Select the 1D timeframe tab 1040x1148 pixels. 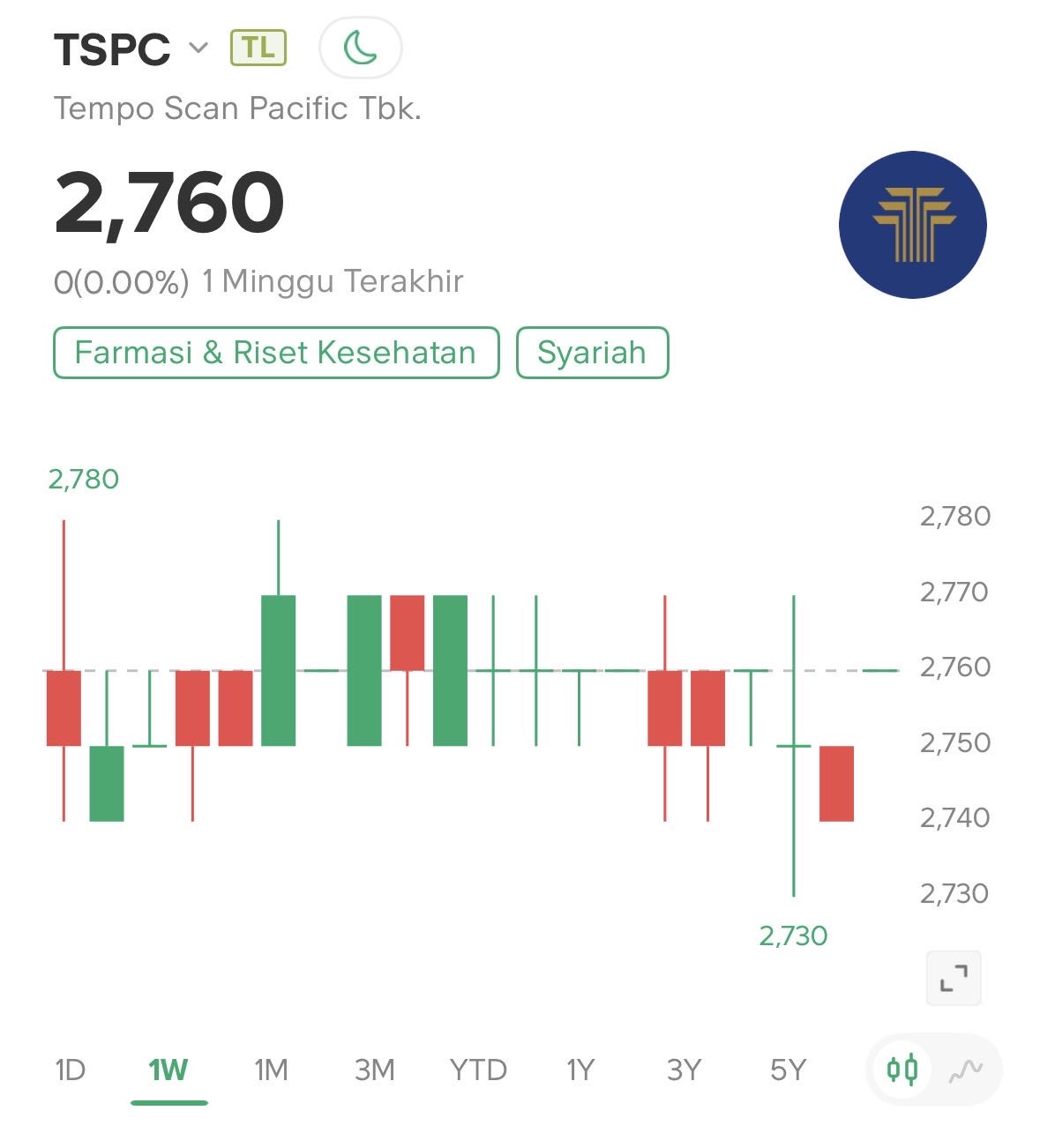coord(70,1070)
